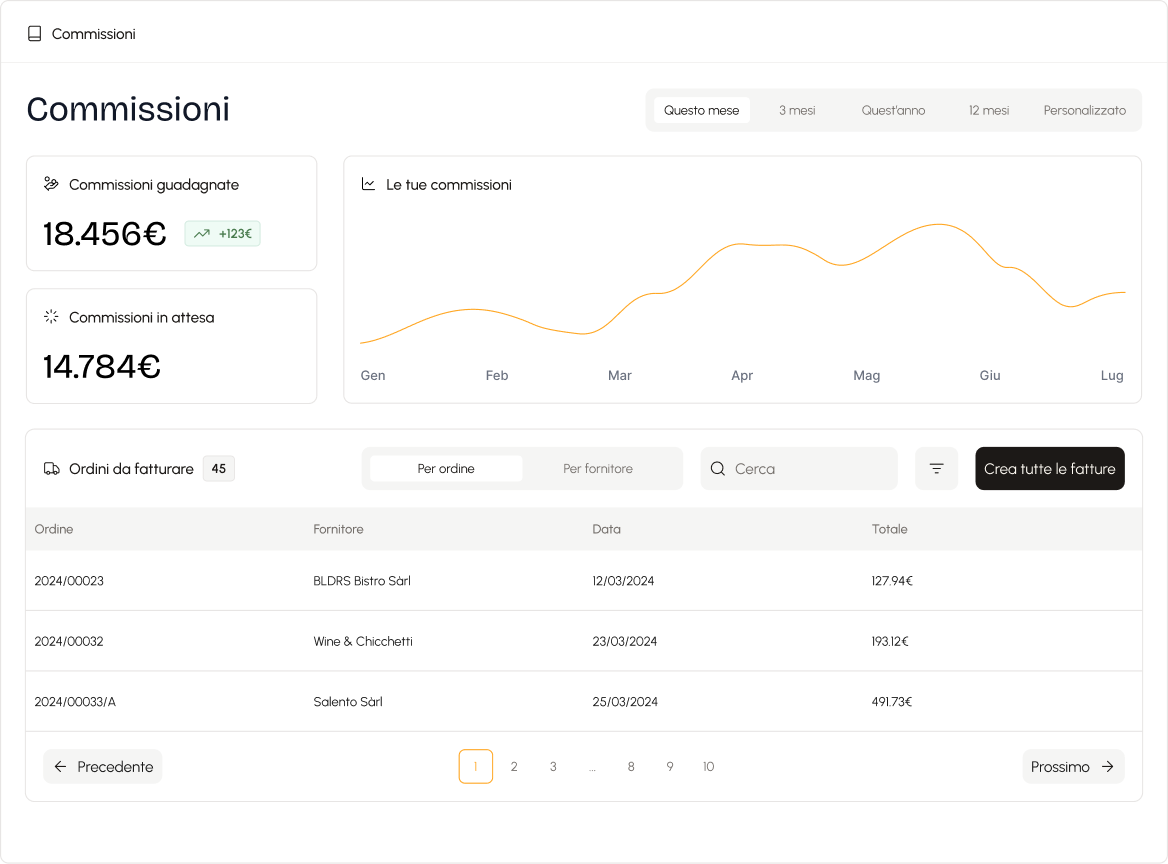Open the order row 2024/00032
Screen dimensions: 1168x864
coord(69,641)
